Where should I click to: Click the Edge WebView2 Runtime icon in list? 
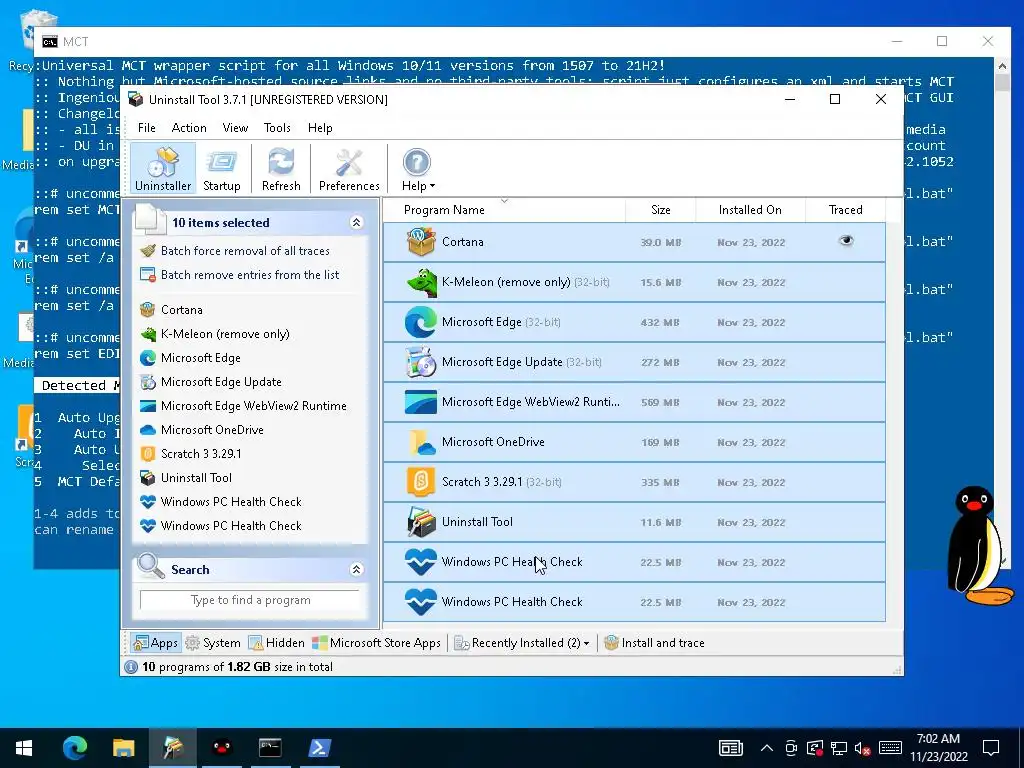click(x=421, y=402)
